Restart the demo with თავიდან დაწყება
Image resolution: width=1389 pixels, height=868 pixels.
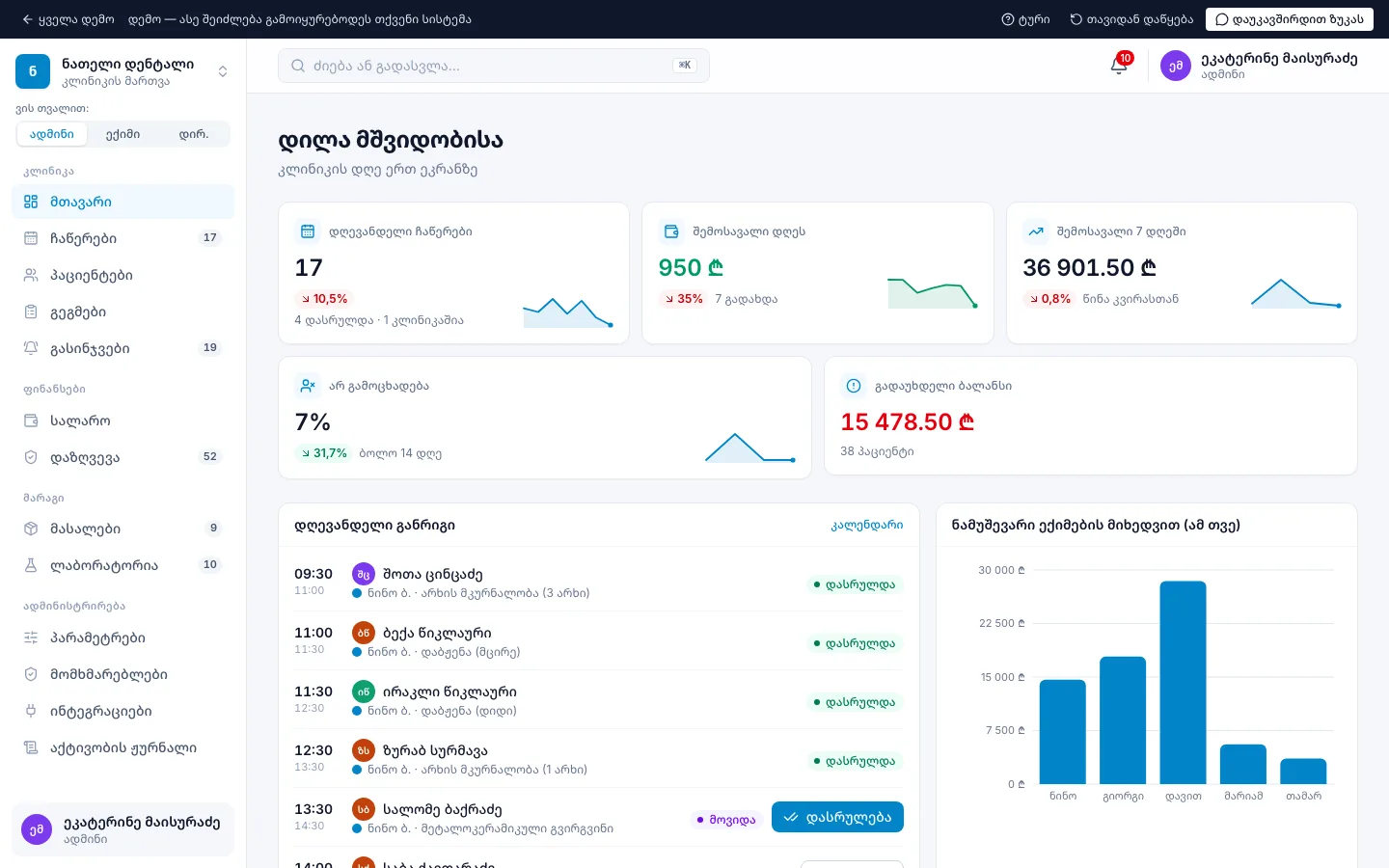(x=1131, y=19)
